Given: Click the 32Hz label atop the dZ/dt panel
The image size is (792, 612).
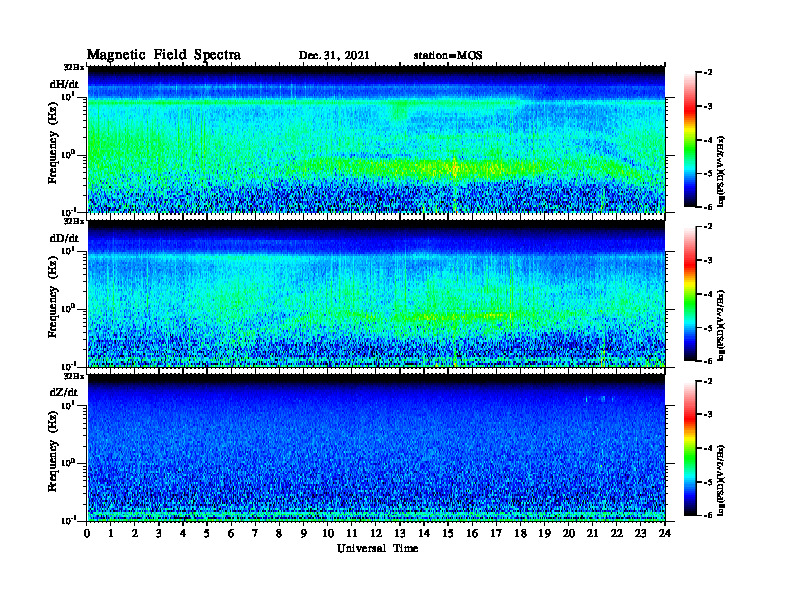Looking at the screenshot, I should coord(74,376).
